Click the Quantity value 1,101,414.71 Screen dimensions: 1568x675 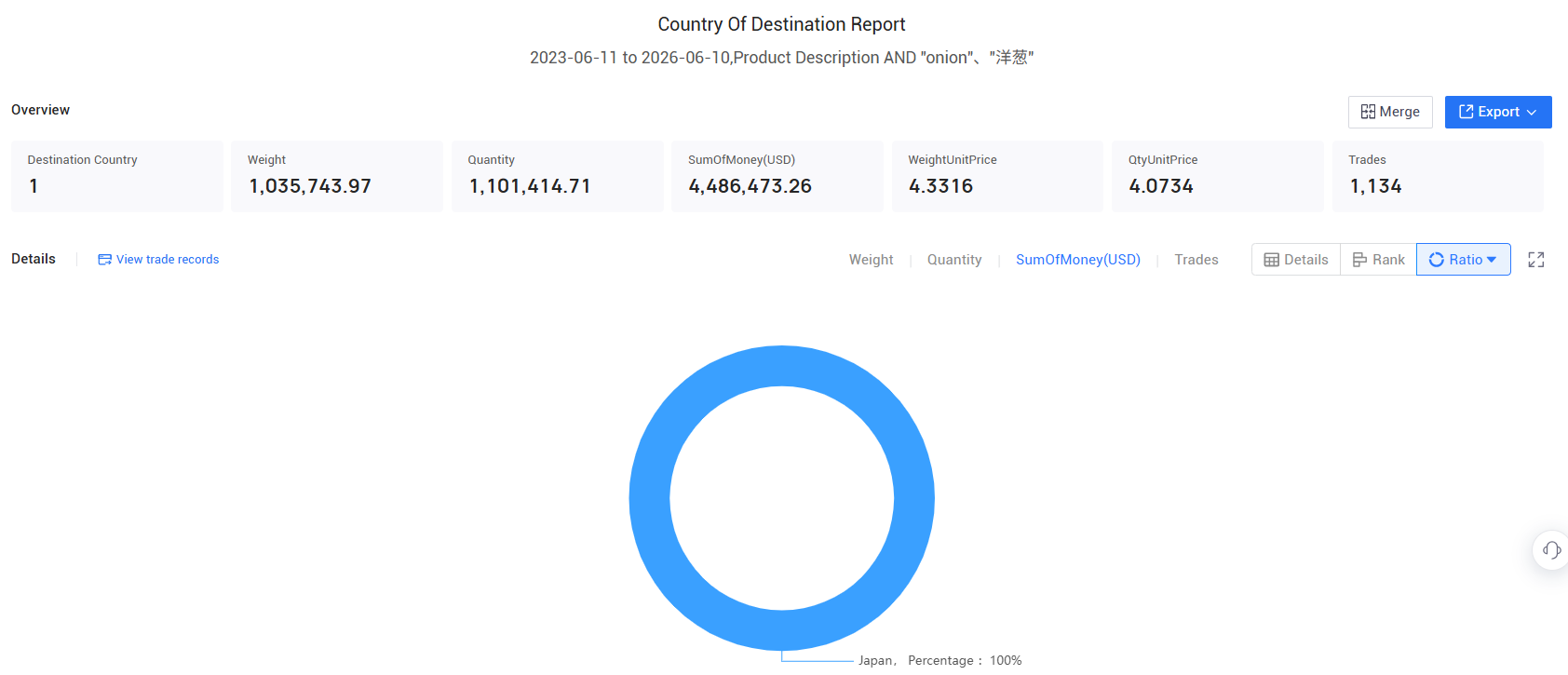[530, 186]
